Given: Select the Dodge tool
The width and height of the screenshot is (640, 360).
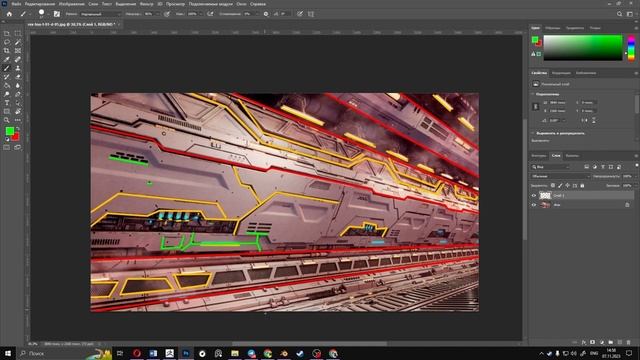Looking at the screenshot, I should [7, 94].
